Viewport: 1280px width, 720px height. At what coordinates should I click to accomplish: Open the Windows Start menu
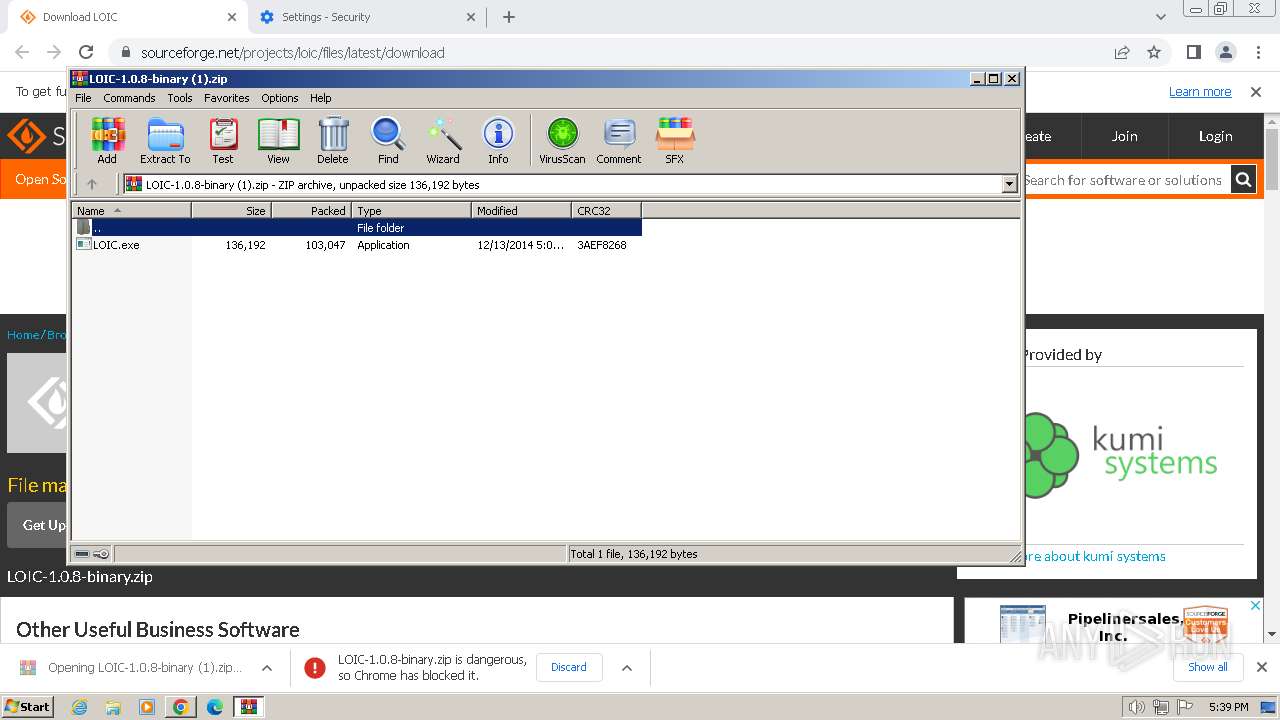[27, 706]
